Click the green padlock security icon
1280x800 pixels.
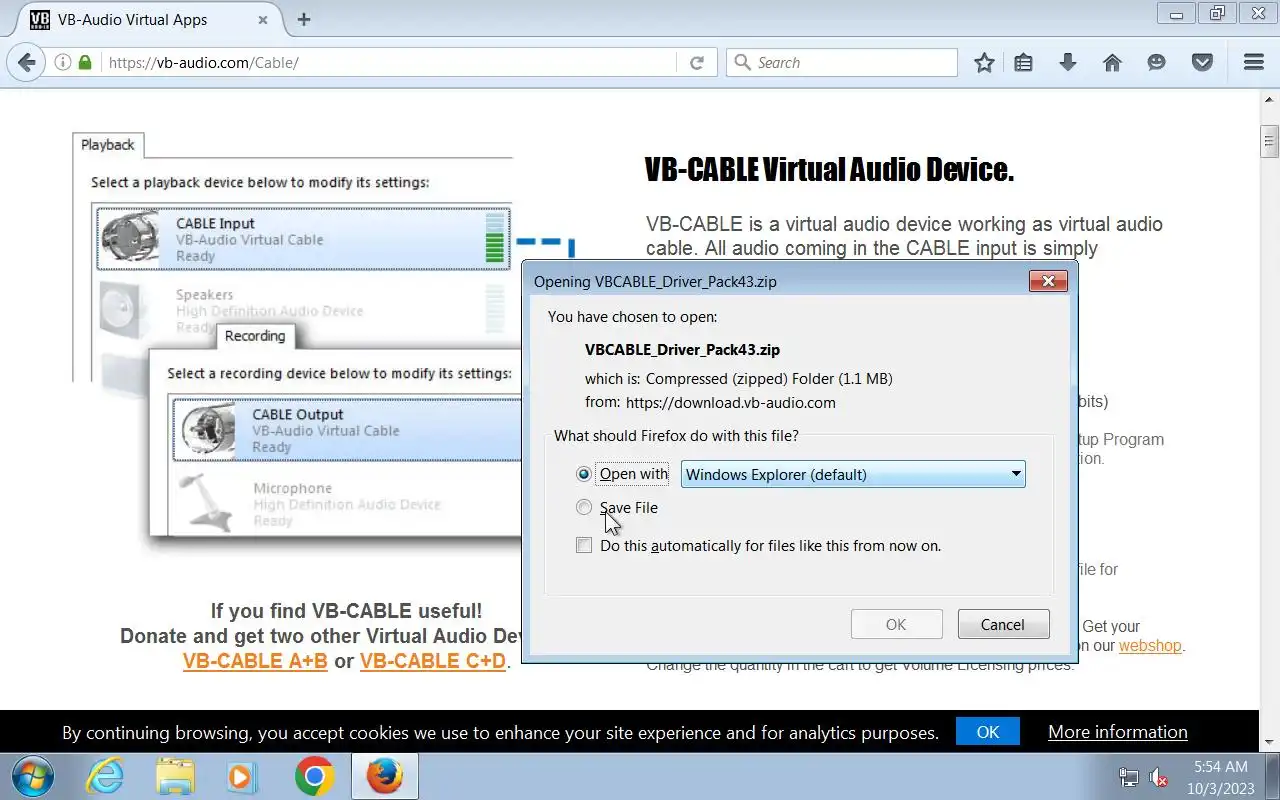pyautogui.click(x=85, y=62)
